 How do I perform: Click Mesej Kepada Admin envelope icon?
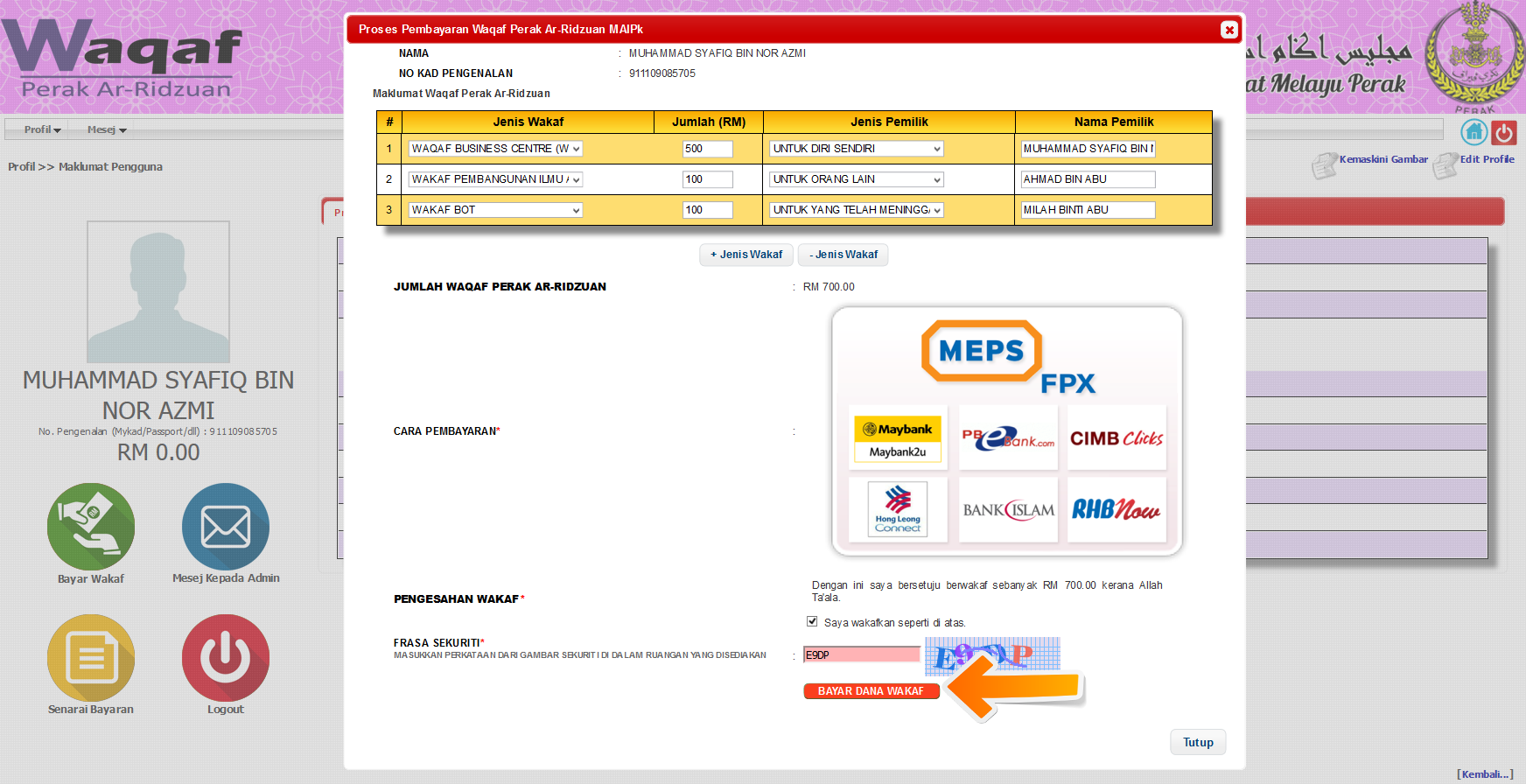click(x=226, y=527)
